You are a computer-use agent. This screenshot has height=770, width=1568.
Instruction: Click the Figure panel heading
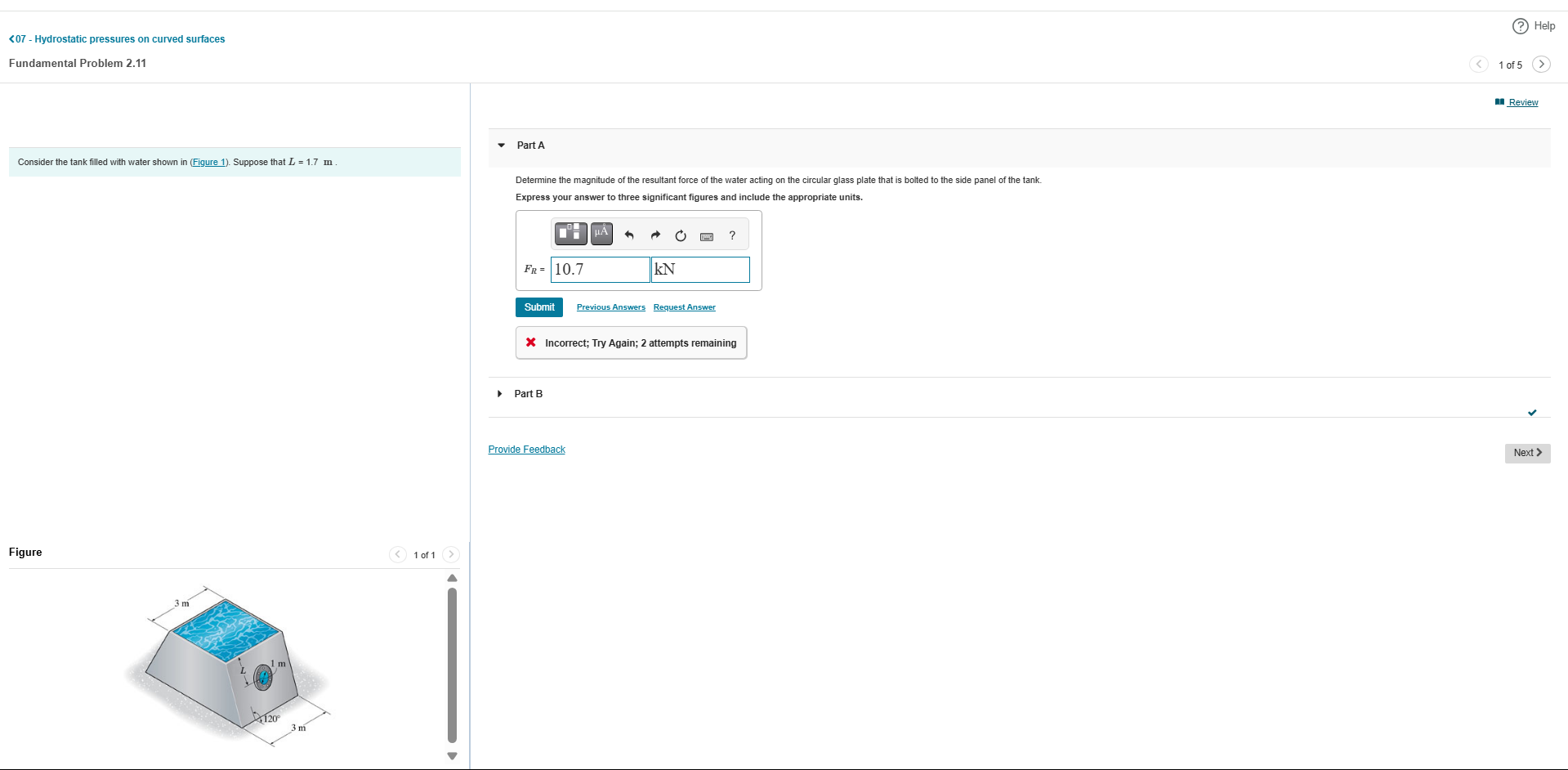click(25, 553)
